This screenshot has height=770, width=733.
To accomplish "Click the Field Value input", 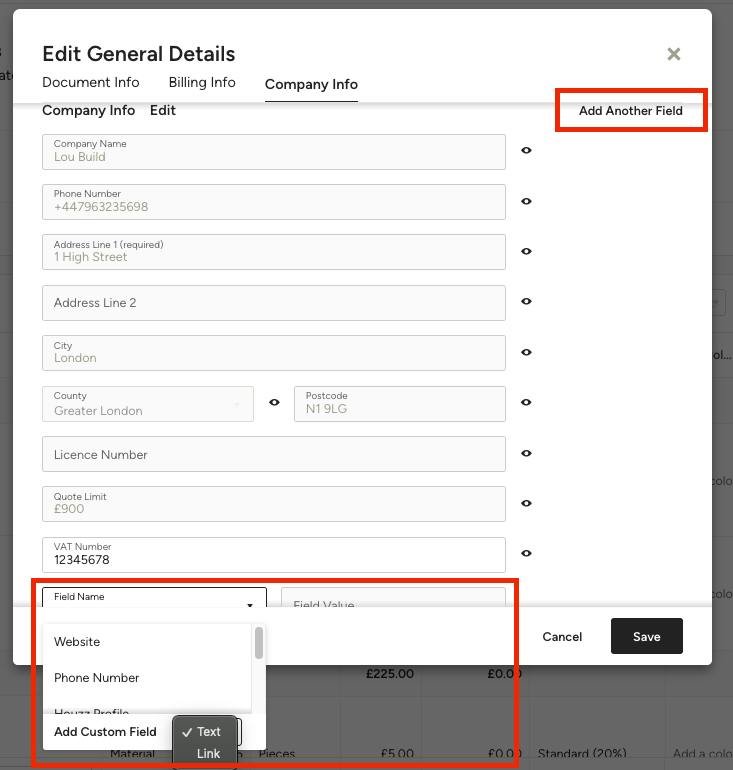I will pyautogui.click(x=393, y=598).
